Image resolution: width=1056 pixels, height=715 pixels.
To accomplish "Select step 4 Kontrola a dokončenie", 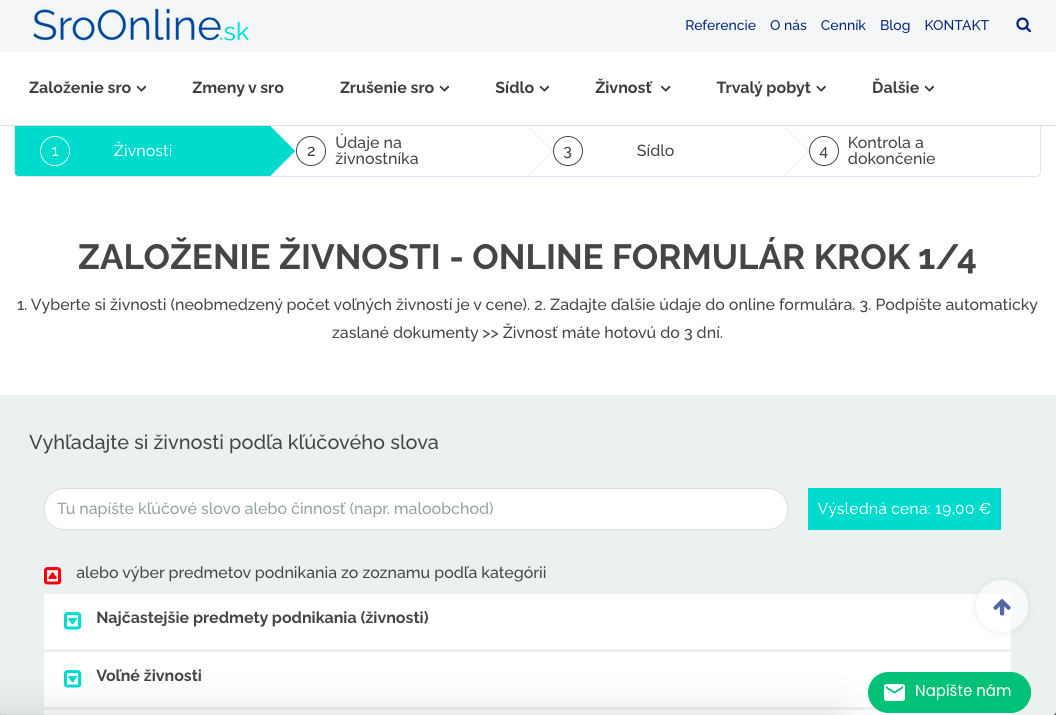I will [x=913, y=151].
